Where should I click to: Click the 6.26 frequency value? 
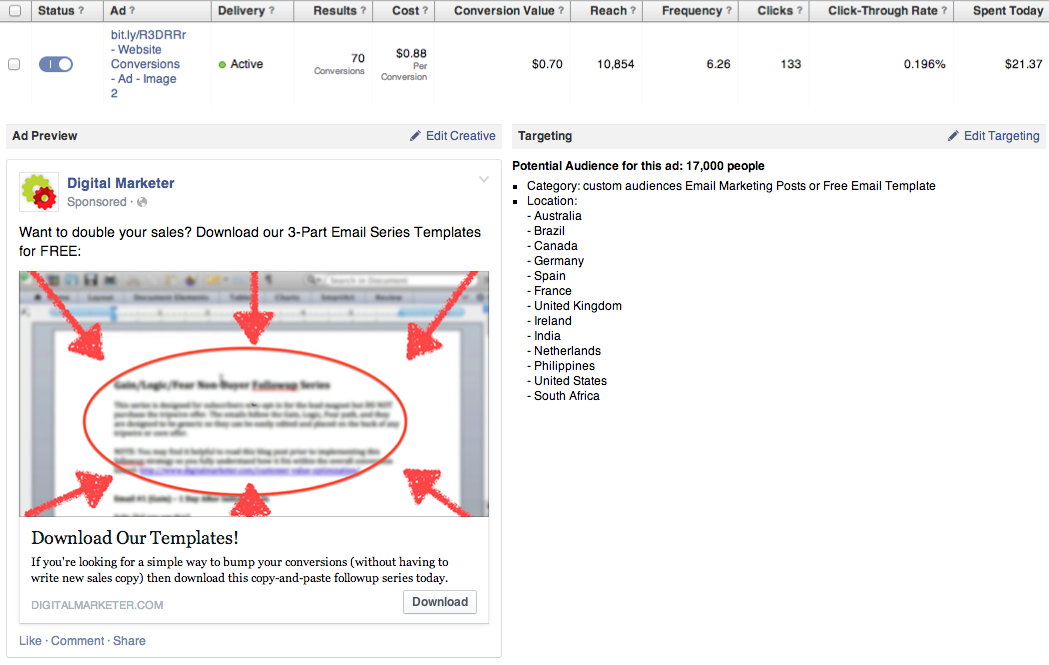coord(719,64)
